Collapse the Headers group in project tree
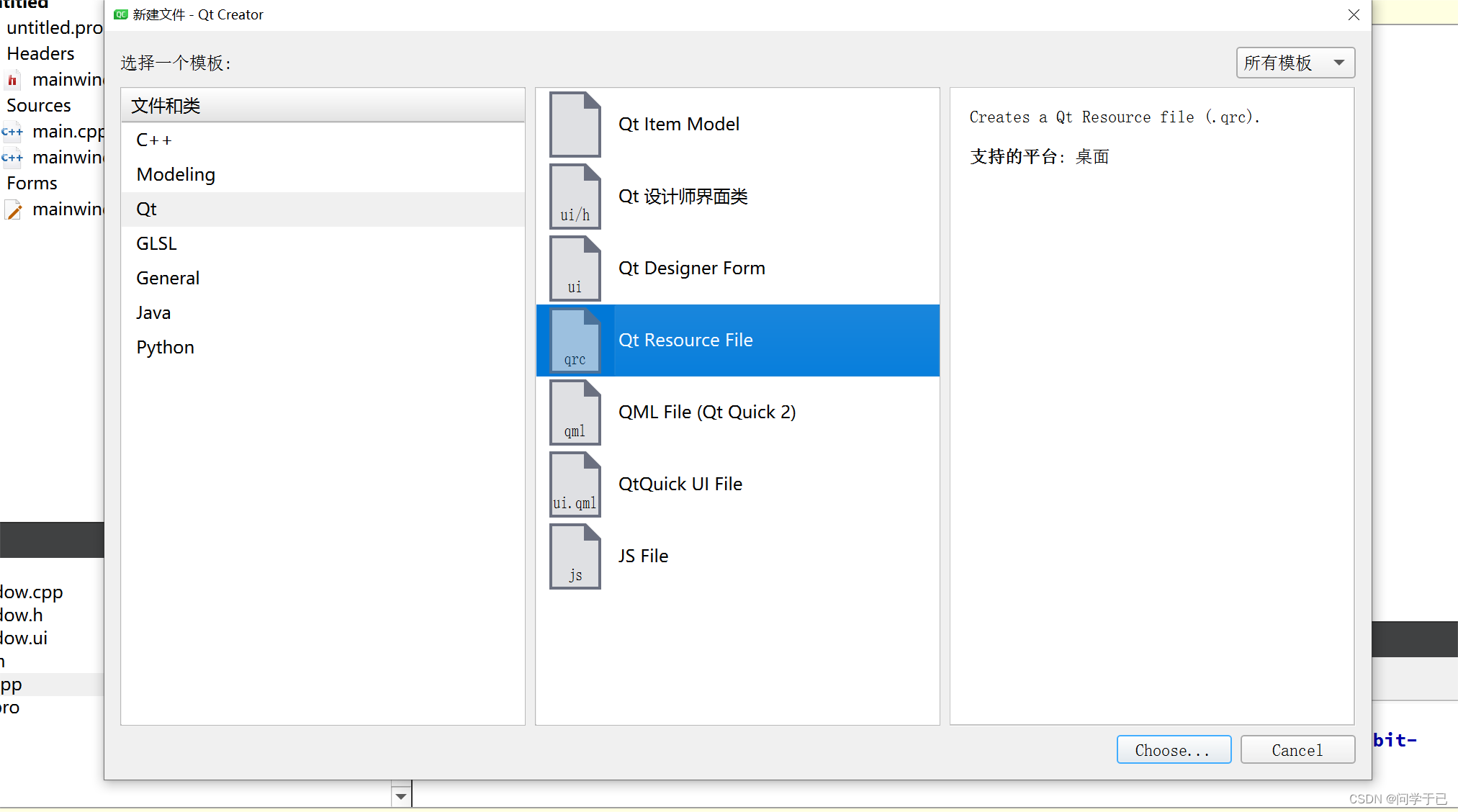The width and height of the screenshot is (1458, 812). point(40,53)
